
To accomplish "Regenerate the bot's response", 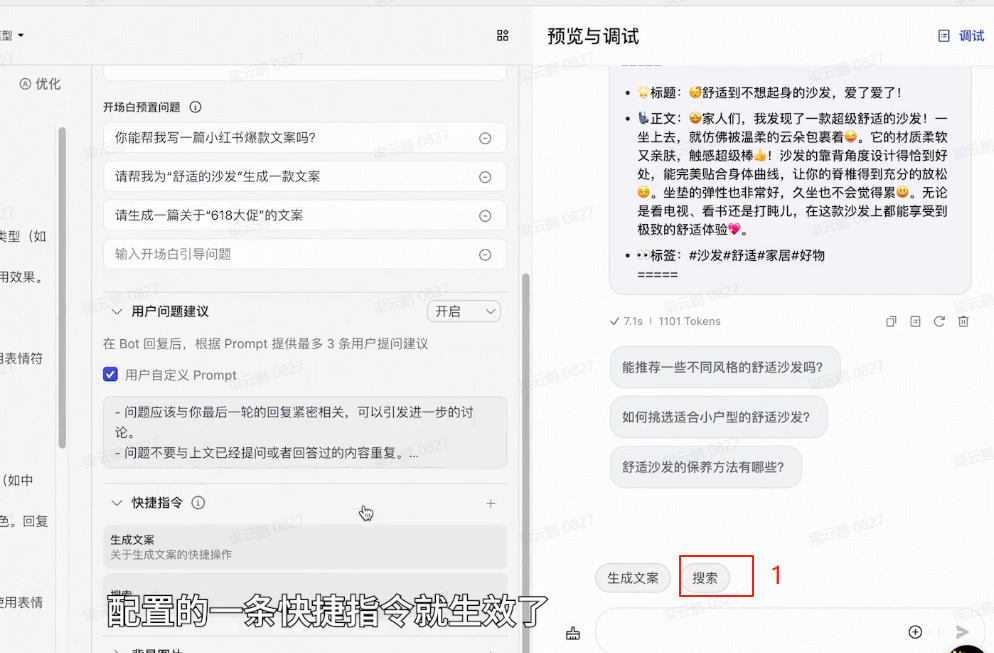I will [938, 321].
